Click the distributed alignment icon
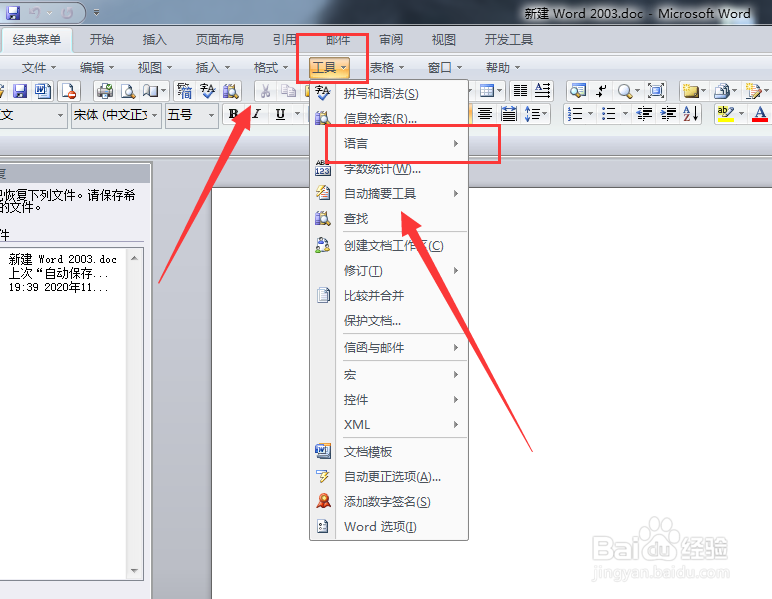Image resolution: width=772 pixels, height=599 pixels. point(509,114)
